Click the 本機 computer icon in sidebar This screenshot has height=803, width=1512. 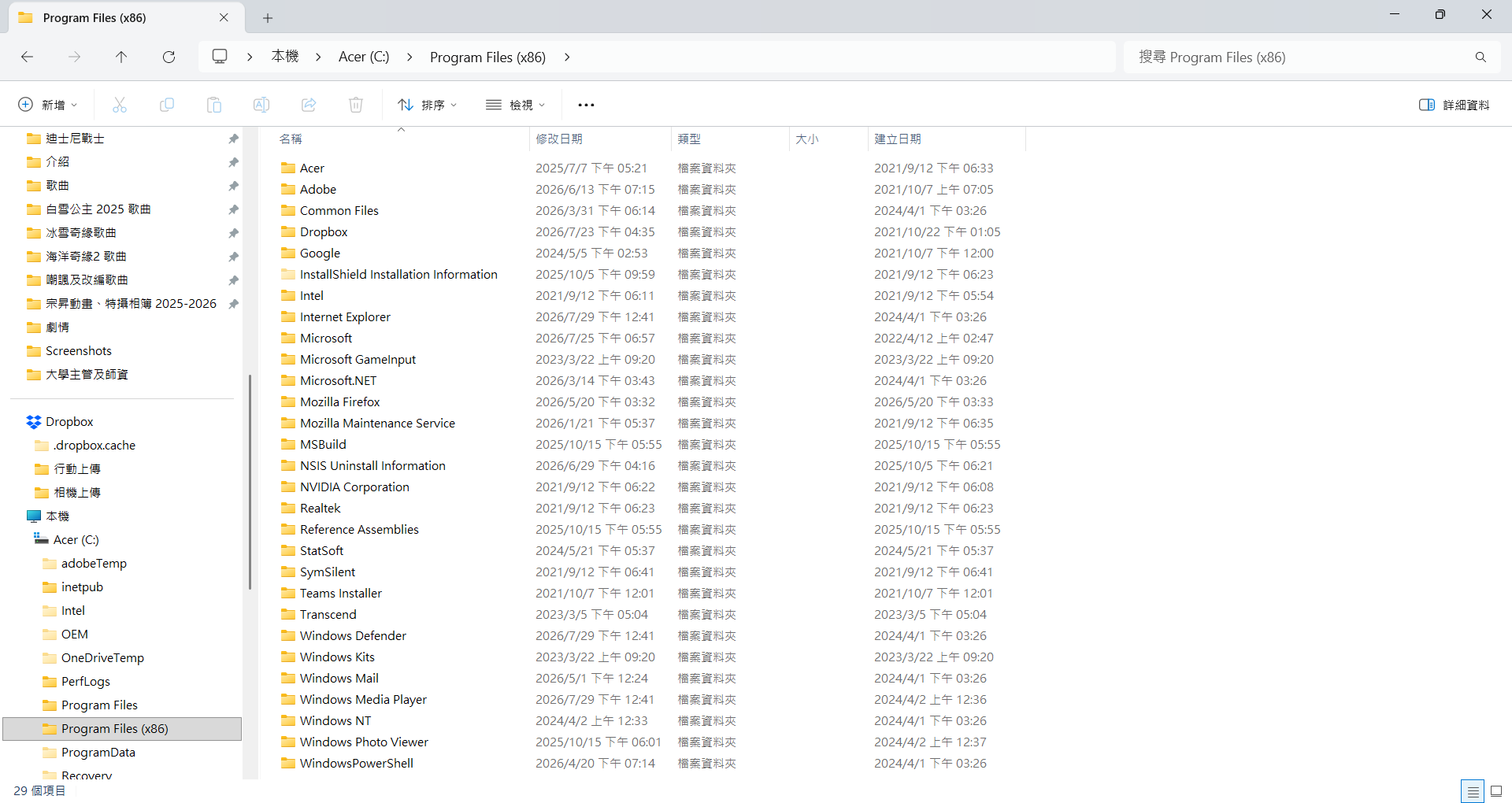point(33,516)
